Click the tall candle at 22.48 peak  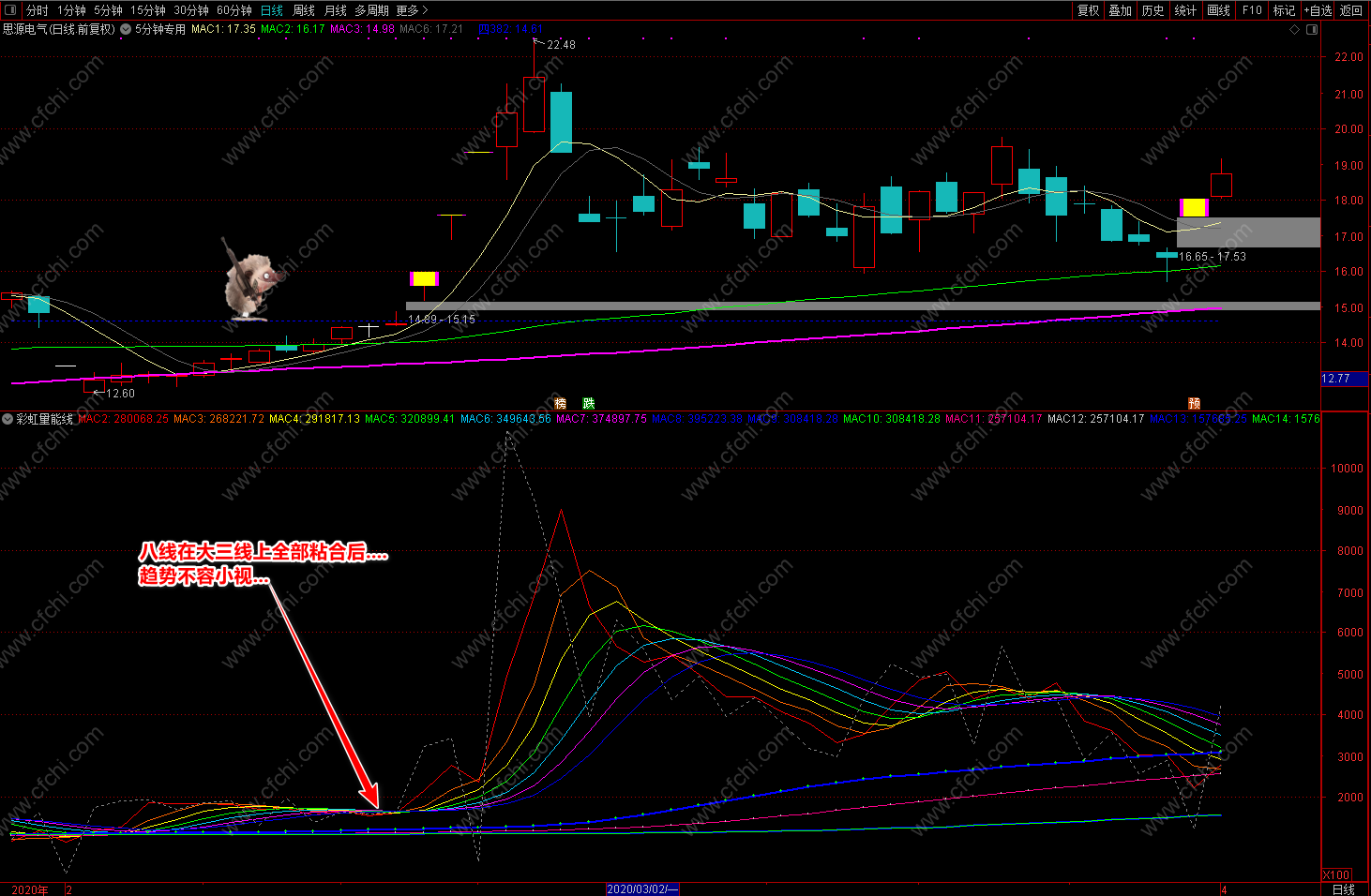[x=535, y=103]
